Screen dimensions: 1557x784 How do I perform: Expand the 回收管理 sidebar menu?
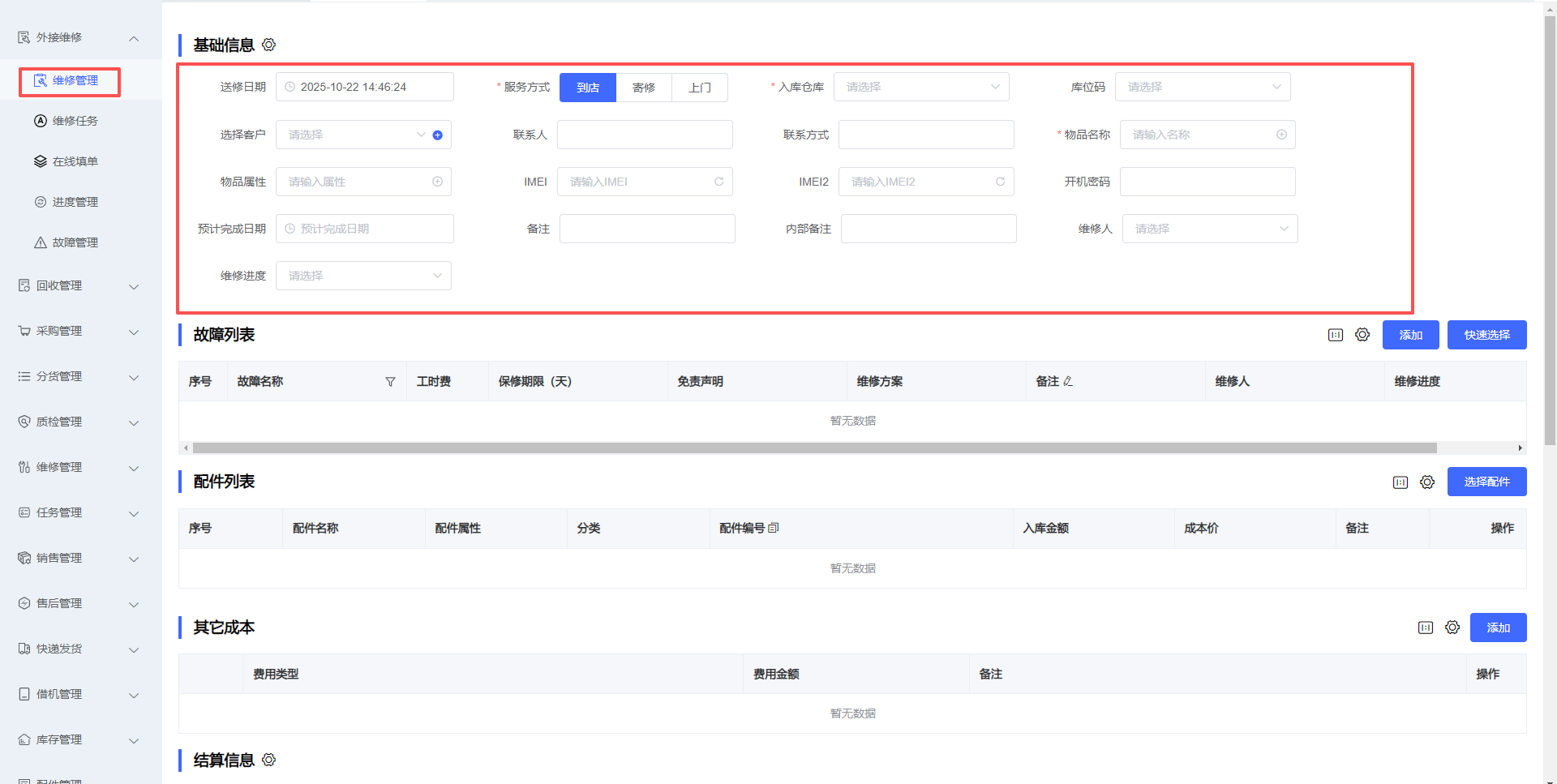79,285
